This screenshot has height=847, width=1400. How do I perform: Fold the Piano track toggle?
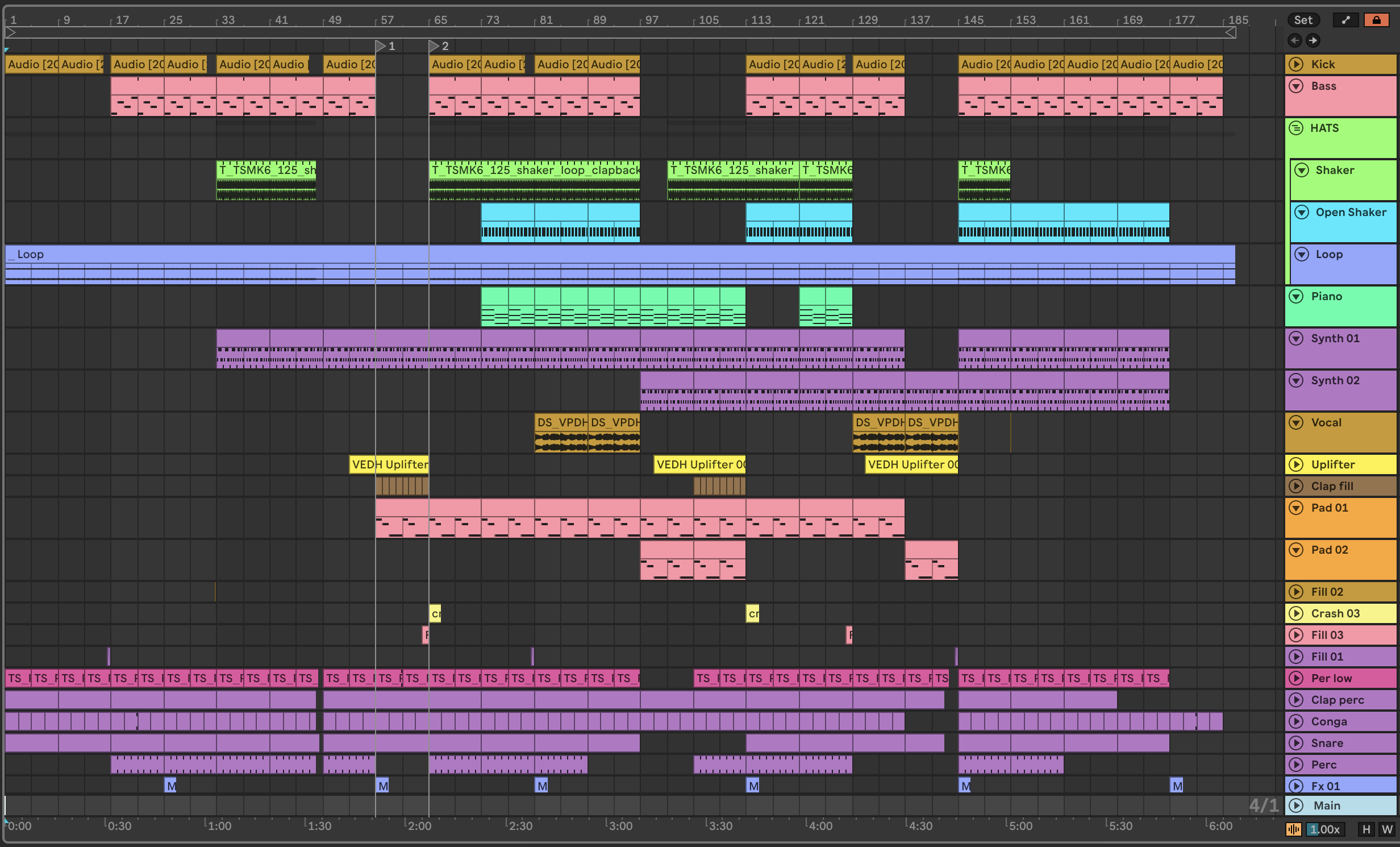(1296, 296)
